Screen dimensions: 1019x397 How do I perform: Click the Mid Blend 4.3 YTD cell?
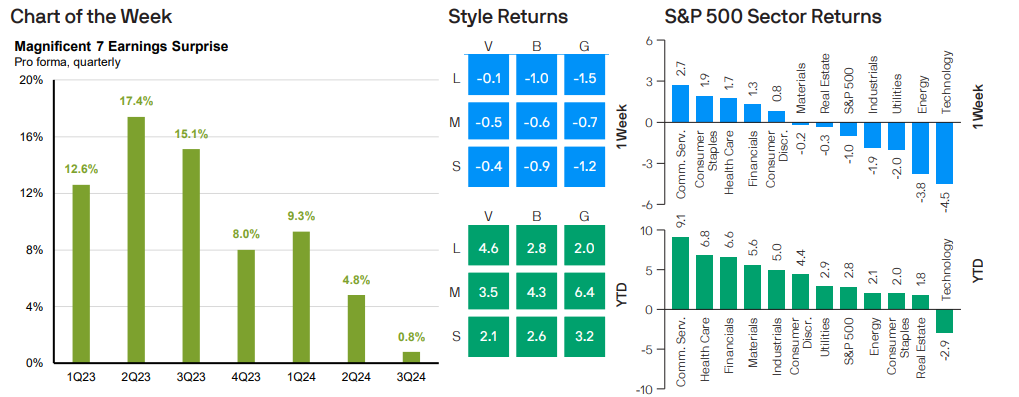(x=537, y=293)
